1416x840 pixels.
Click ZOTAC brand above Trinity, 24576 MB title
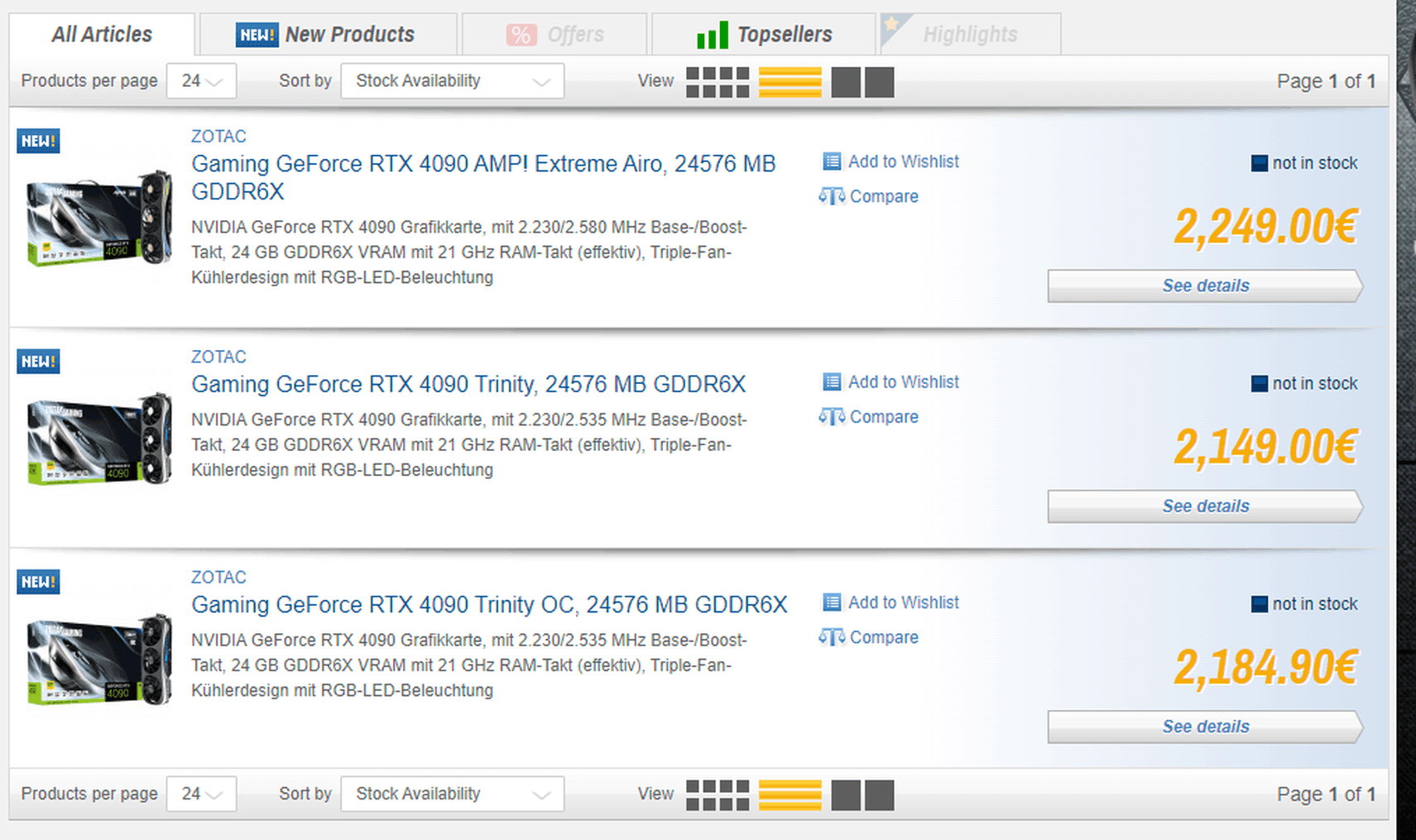pos(218,357)
